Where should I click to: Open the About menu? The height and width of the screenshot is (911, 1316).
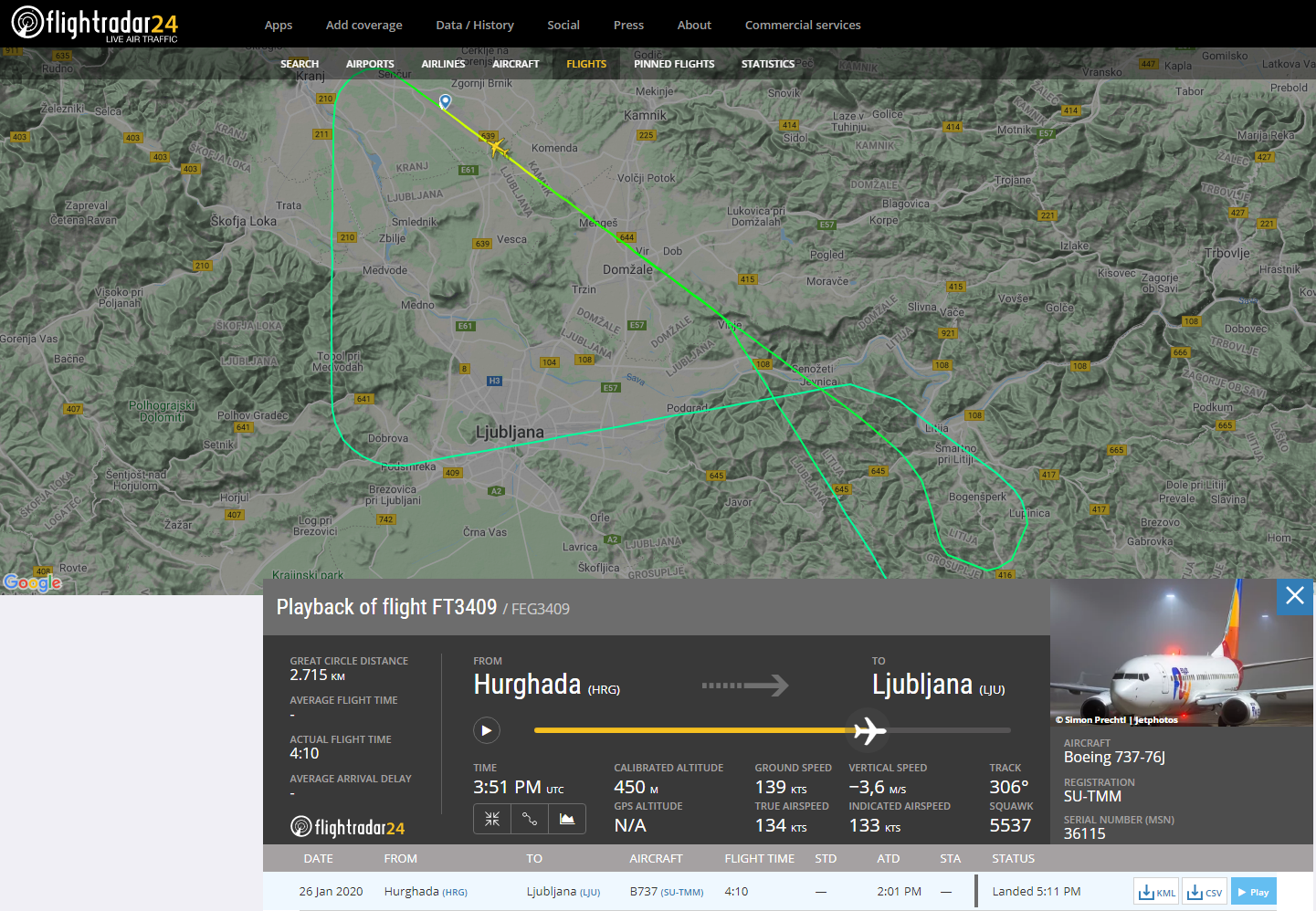pos(694,25)
